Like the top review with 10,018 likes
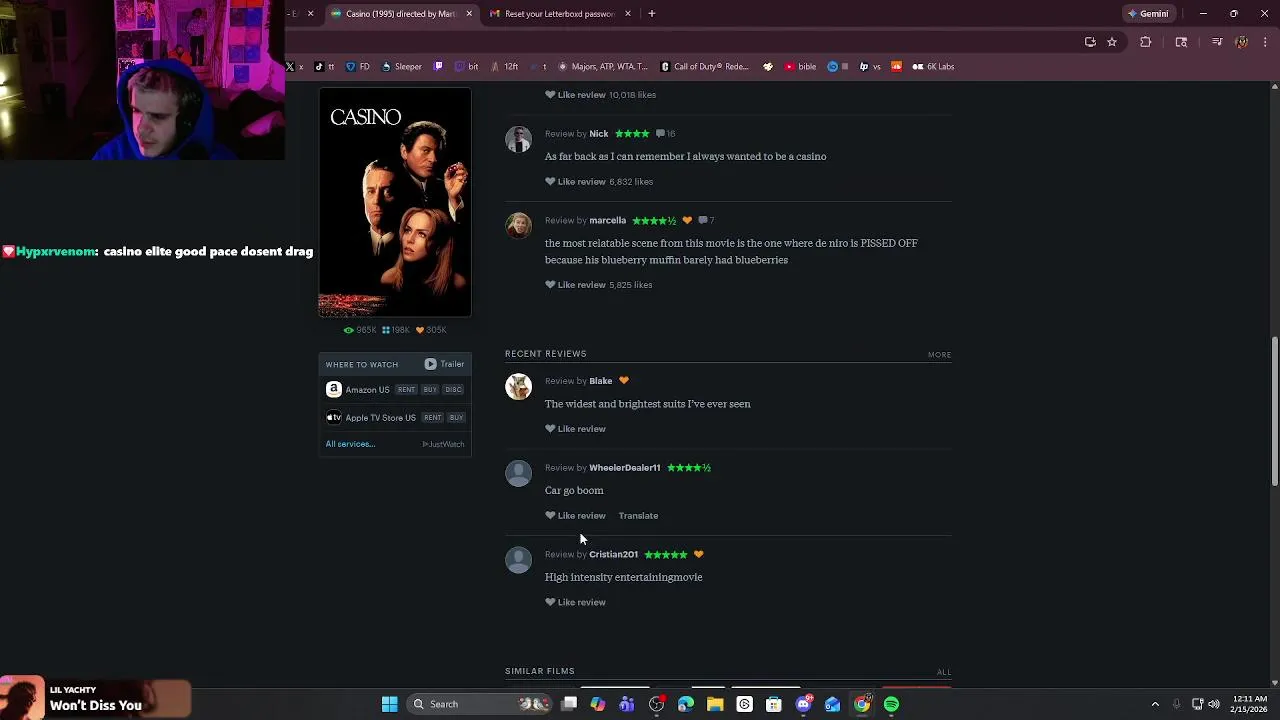 tap(575, 95)
